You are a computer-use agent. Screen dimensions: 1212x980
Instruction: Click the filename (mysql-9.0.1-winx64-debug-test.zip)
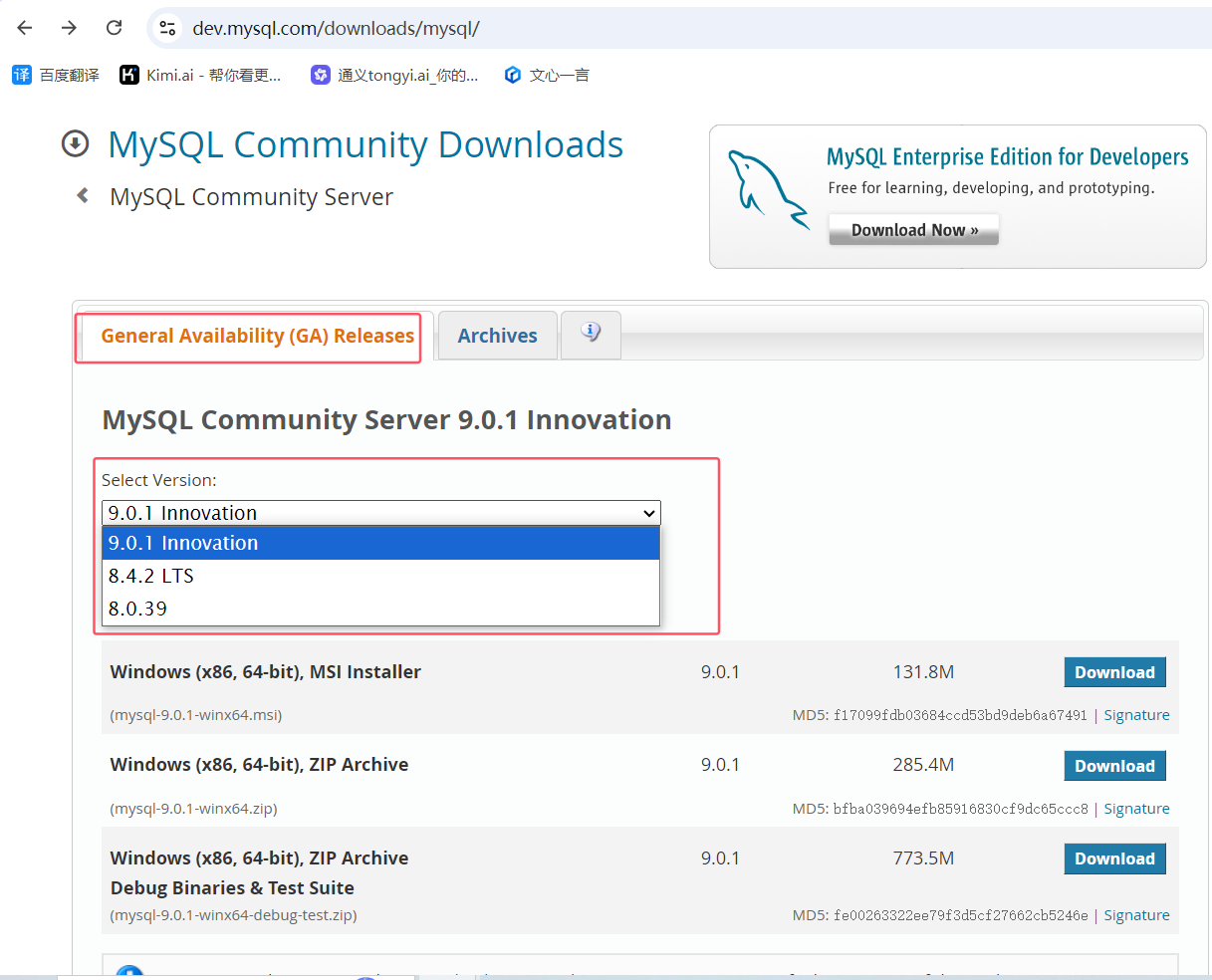click(x=233, y=915)
